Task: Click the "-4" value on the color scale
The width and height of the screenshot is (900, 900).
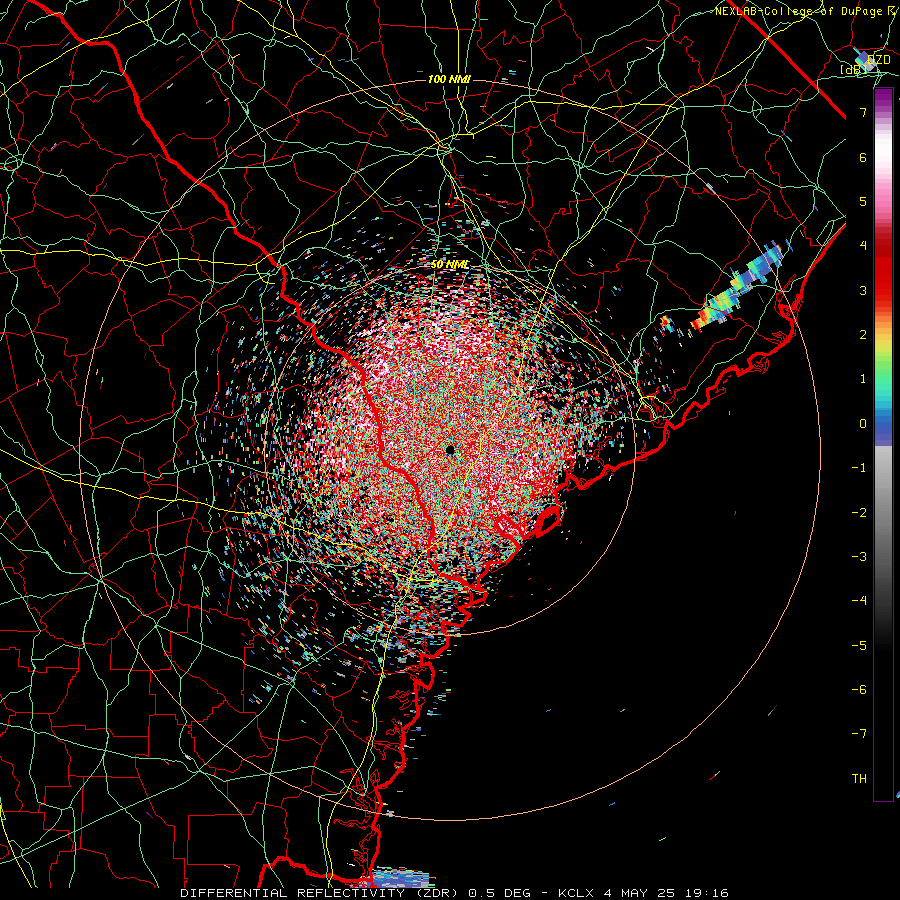Action: coord(859,601)
